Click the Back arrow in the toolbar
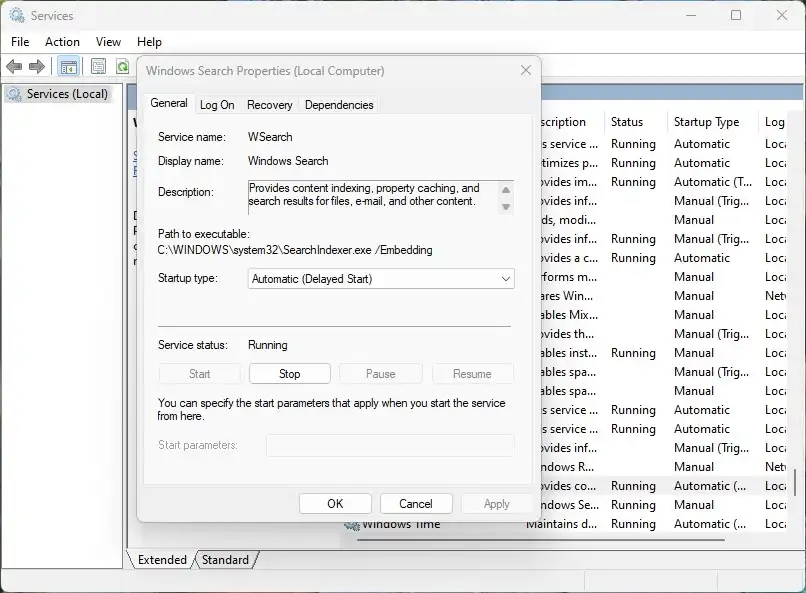 tap(14, 67)
